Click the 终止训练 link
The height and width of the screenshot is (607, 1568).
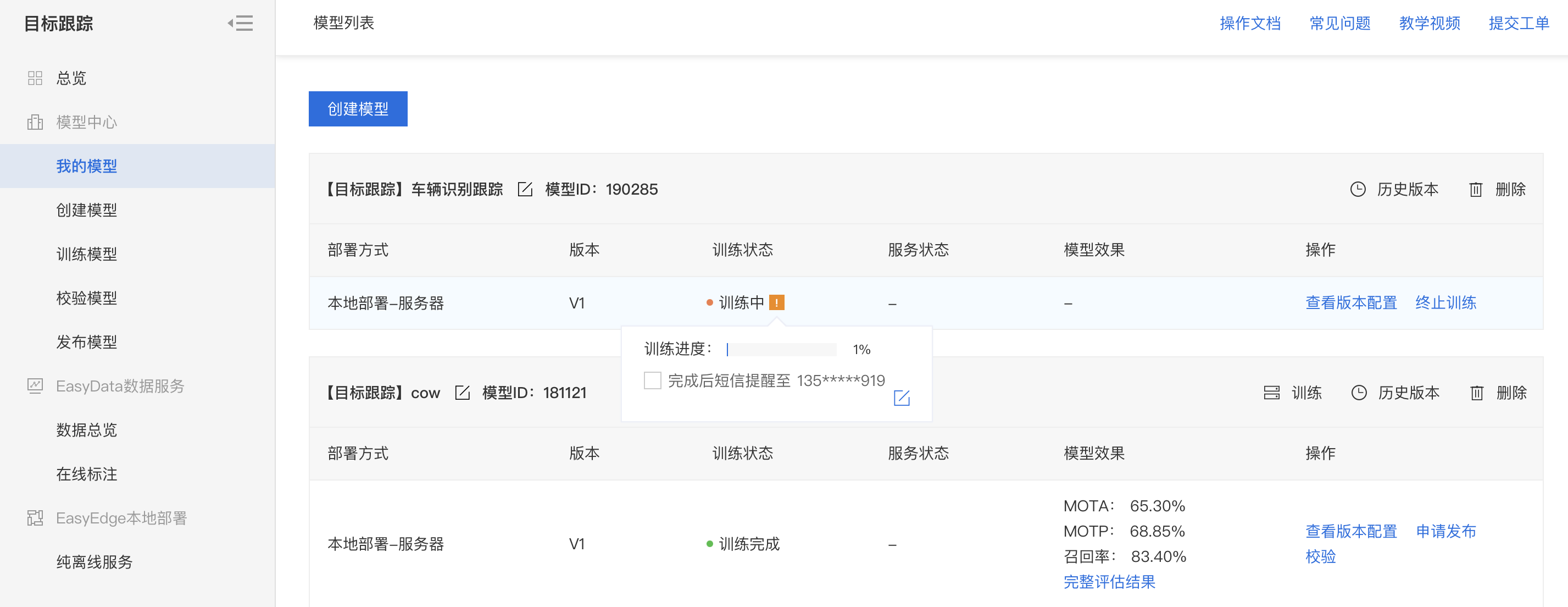pyautogui.click(x=1445, y=302)
